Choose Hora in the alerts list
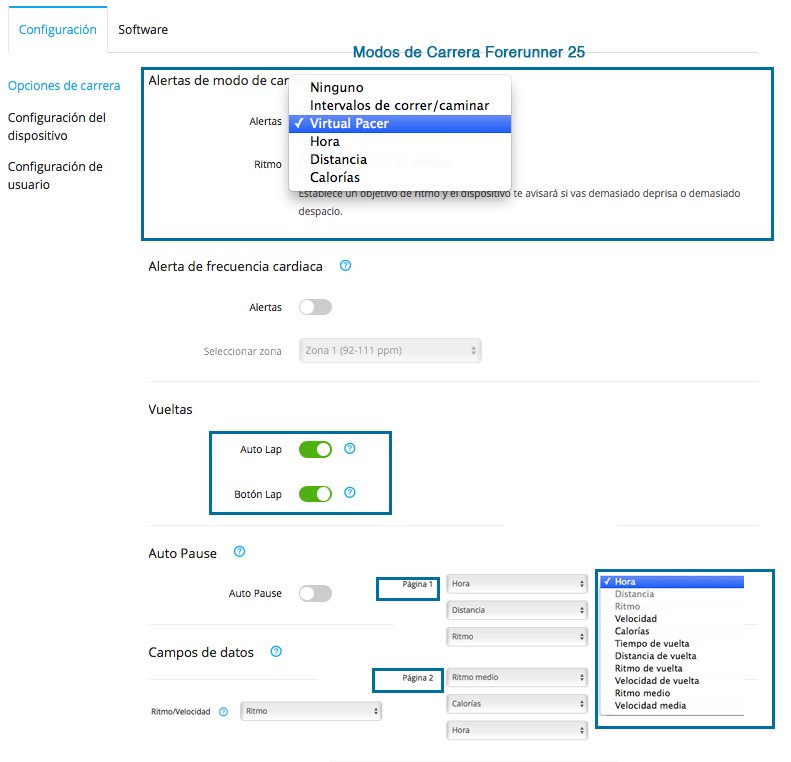 pos(400,142)
